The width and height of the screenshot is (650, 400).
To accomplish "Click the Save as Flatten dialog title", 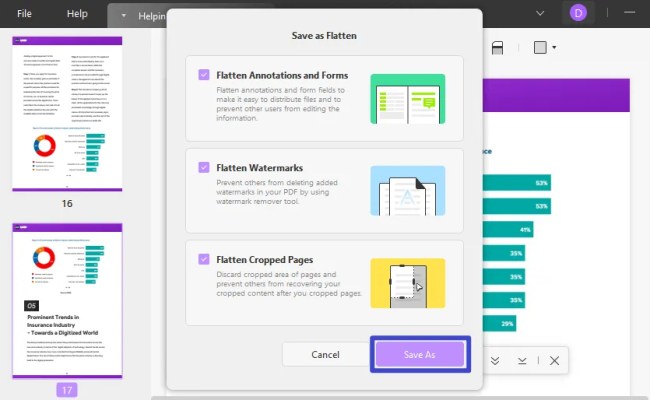I will click(324, 36).
